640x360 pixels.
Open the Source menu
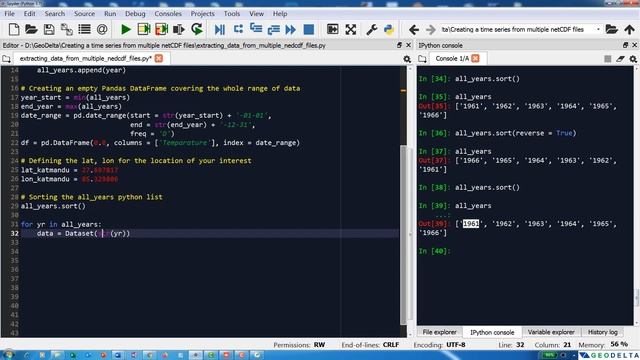point(84,13)
